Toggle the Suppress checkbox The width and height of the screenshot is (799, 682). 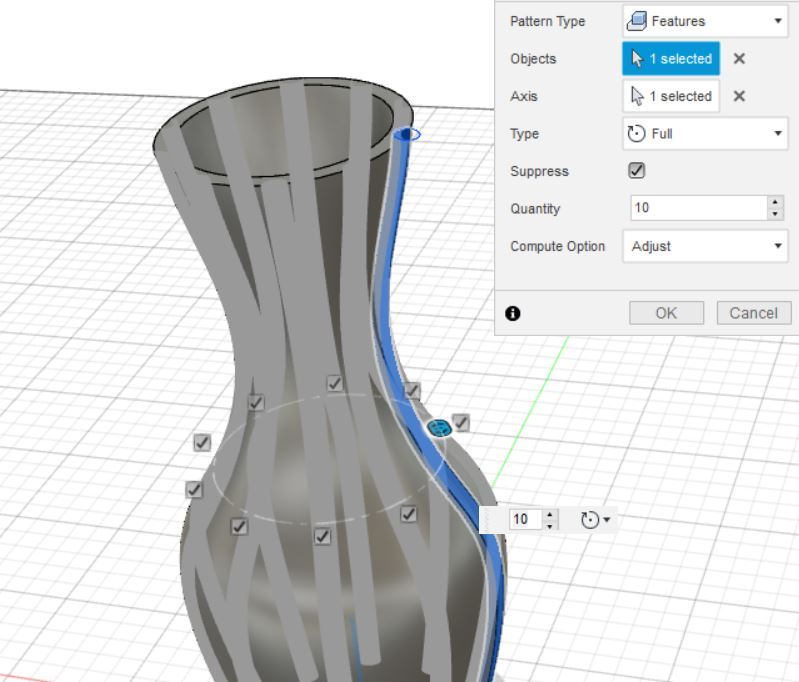pos(636,170)
